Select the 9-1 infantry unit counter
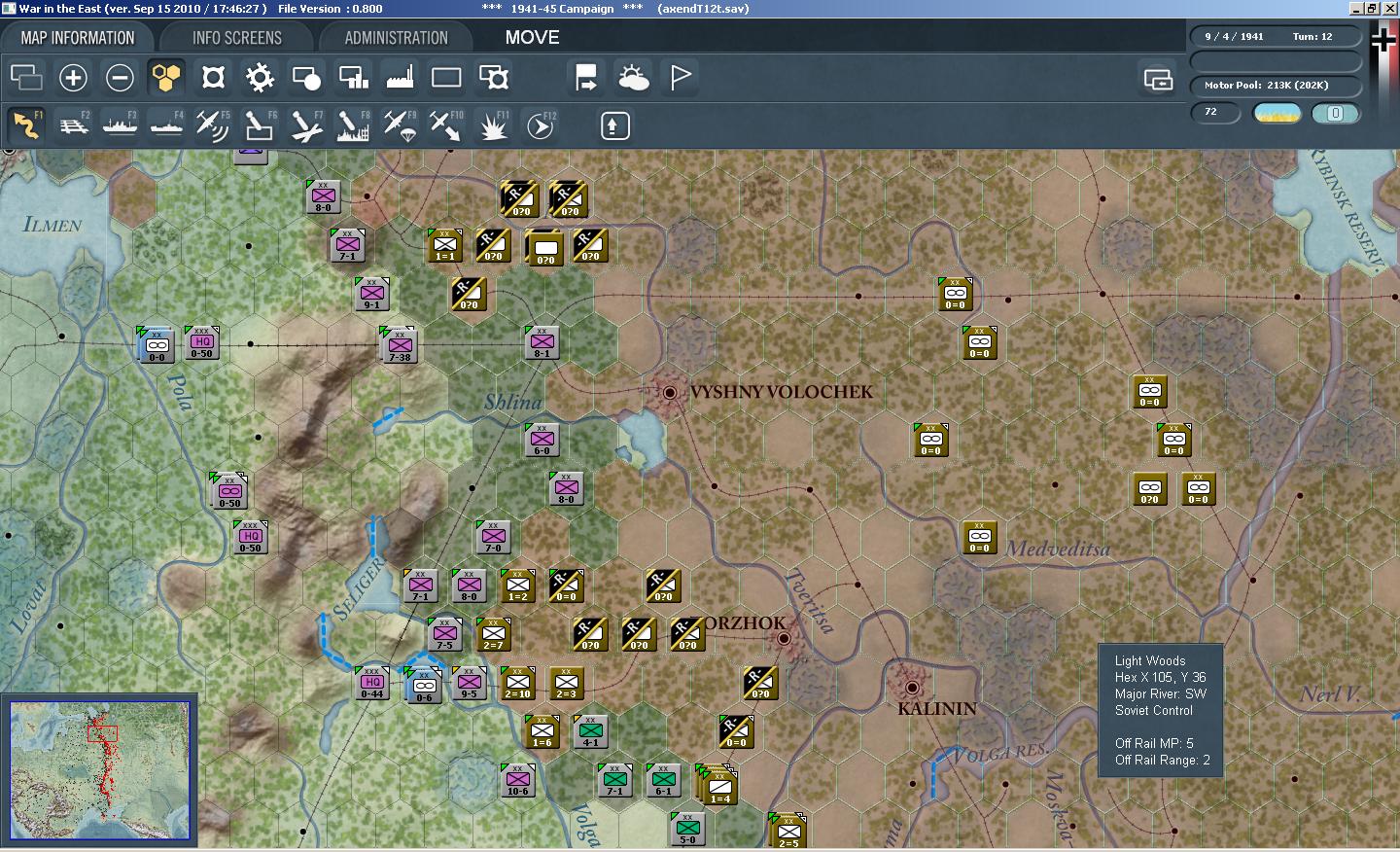 pyautogui.click(x=372, y=294)
